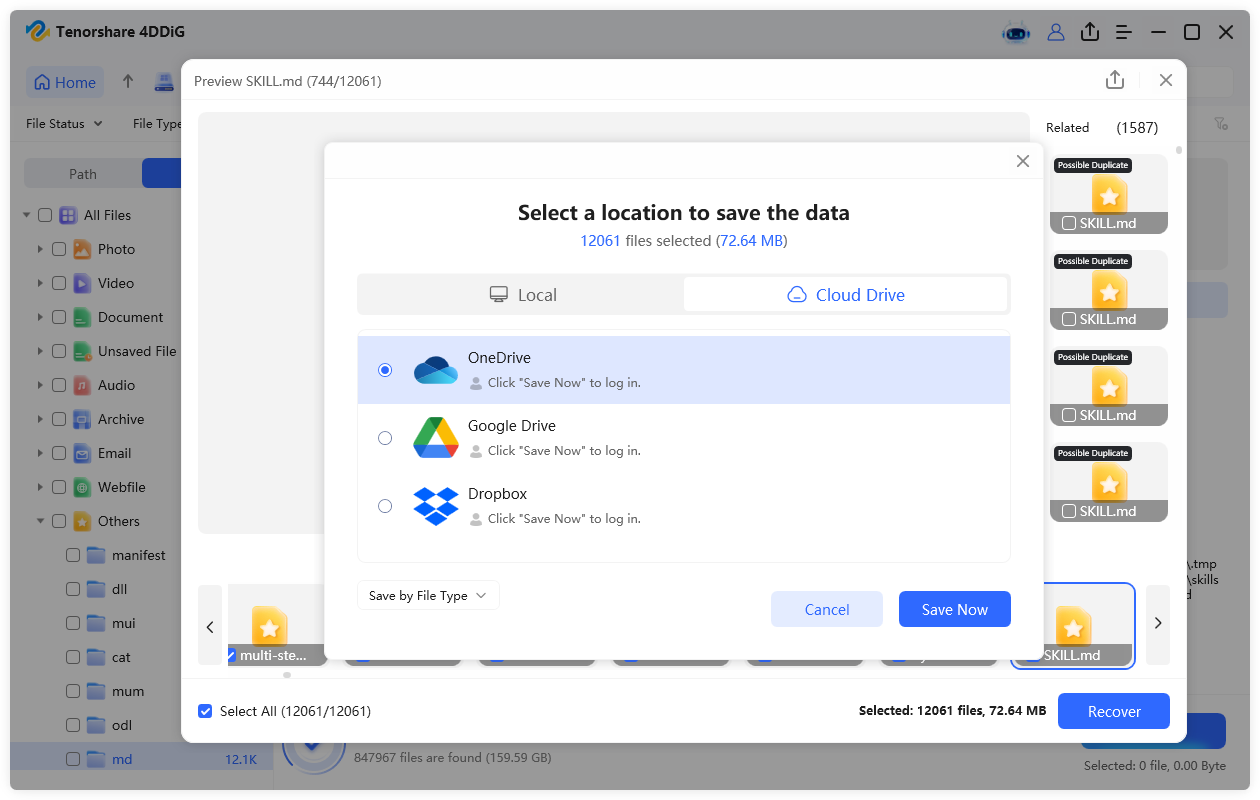The height and width of the screenshot is (800, 1260).
Task: Click the Recover button
Action: click(x=1114, y=711)
